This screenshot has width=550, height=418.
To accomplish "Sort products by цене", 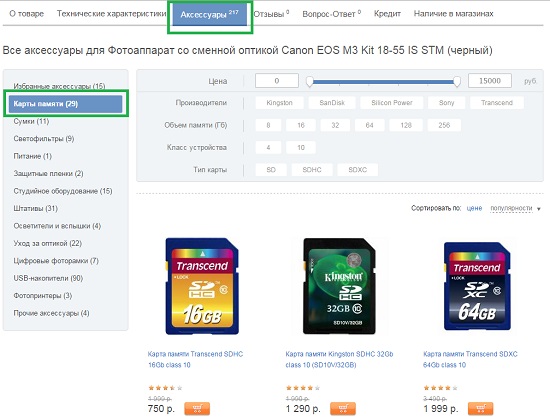I will (474, 208).
